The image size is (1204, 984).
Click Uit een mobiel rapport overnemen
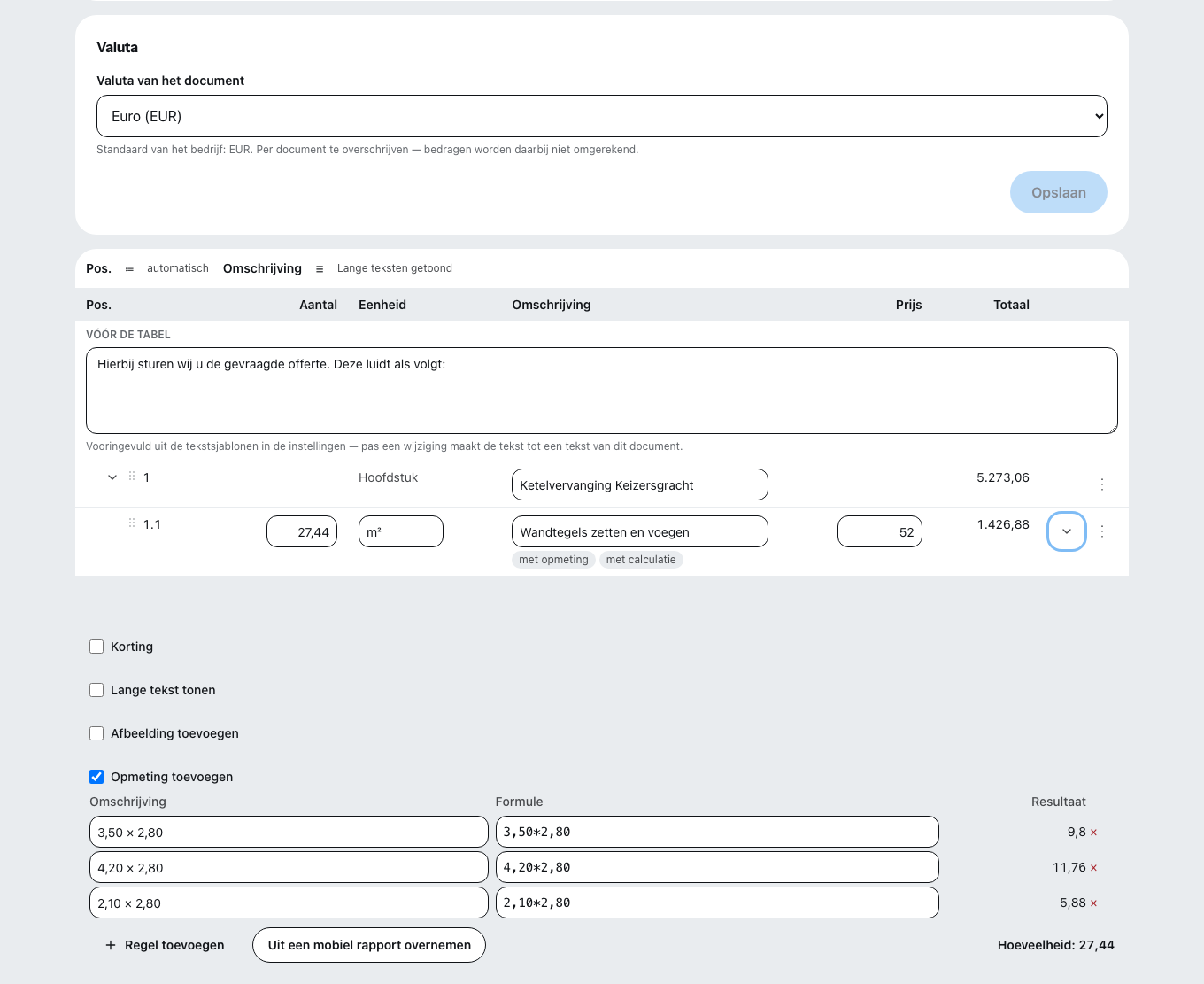(x=369, y=945)
